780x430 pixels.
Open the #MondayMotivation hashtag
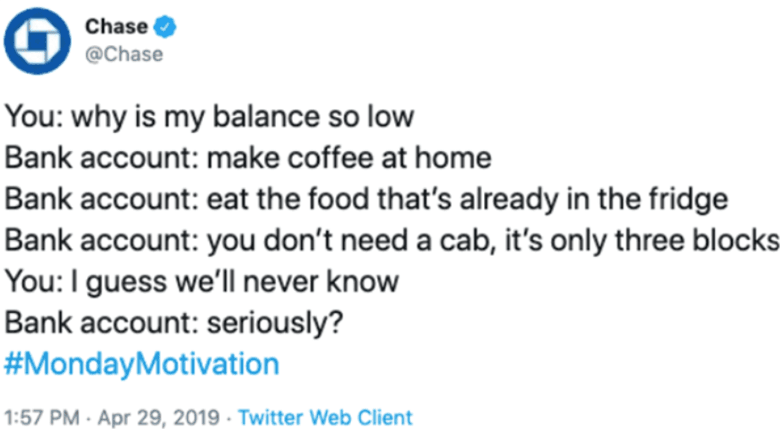[142, 362]
